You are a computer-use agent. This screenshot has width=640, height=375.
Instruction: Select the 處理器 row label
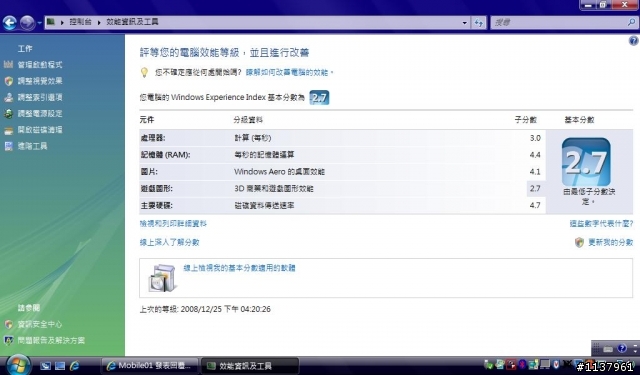pyautogui.click(x=153, y=138)
